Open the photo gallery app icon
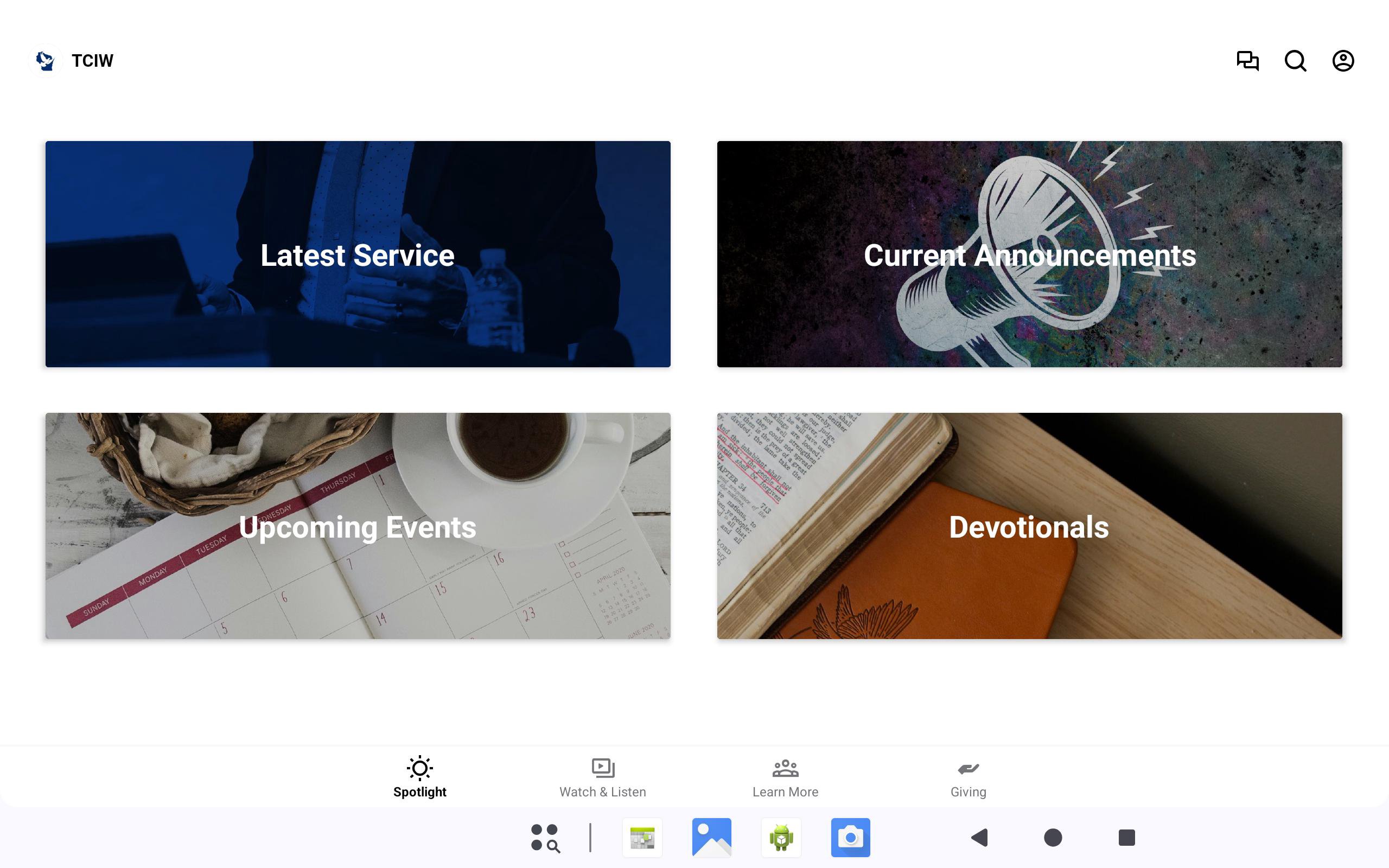 (x=712, y=838)
